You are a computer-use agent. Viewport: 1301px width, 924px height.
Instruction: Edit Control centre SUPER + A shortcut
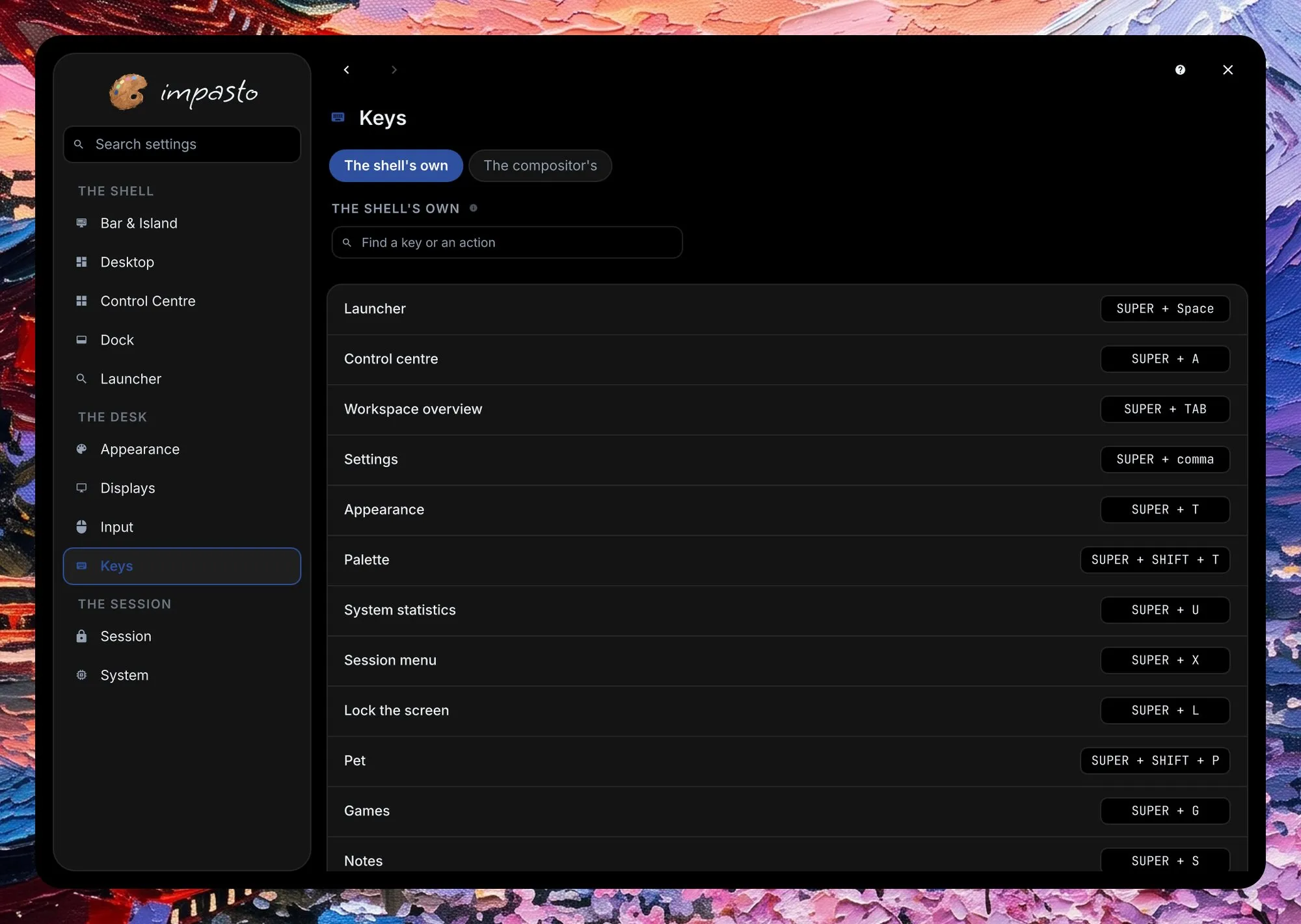[1164, 359]
